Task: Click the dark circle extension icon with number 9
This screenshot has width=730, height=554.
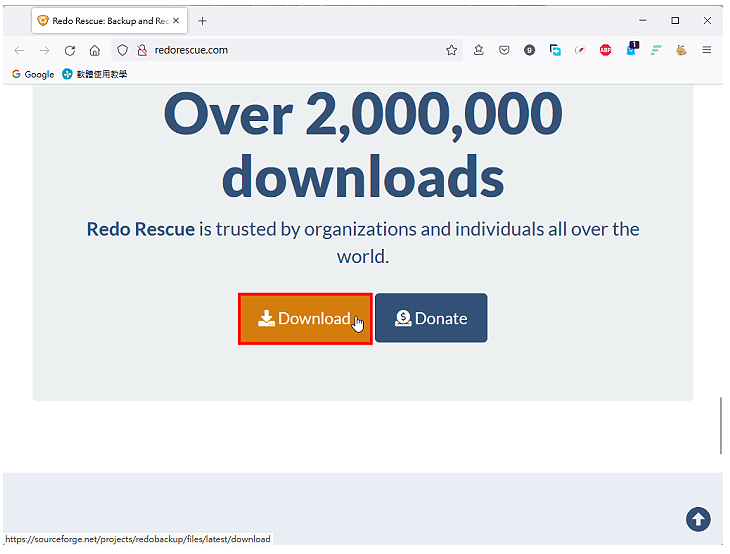Action: click(x=529, y=50)
